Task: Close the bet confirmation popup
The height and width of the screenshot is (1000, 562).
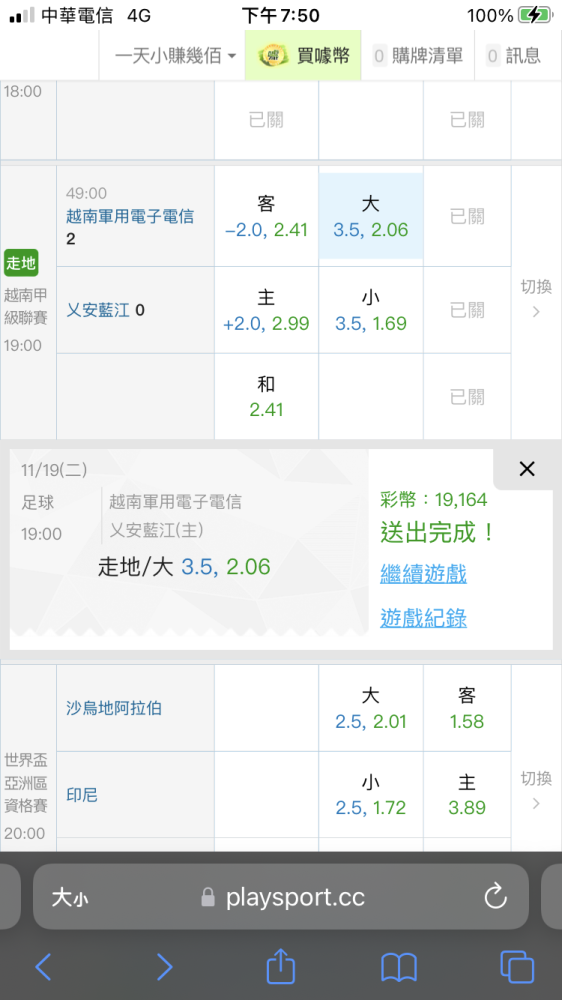Action: [x=526, y=469]
